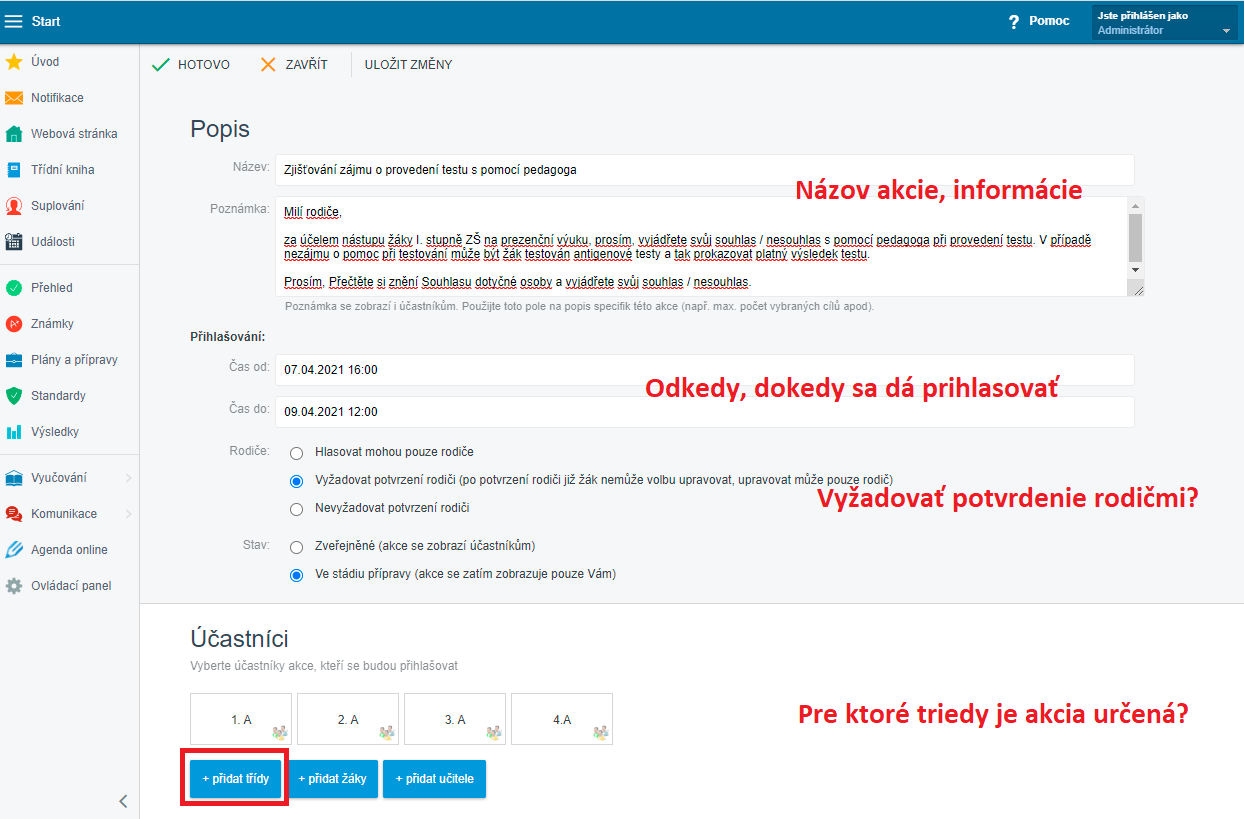Click the Suplování icon in sidebar
This screenshot has width=1244, height=819.
(14, 206)
